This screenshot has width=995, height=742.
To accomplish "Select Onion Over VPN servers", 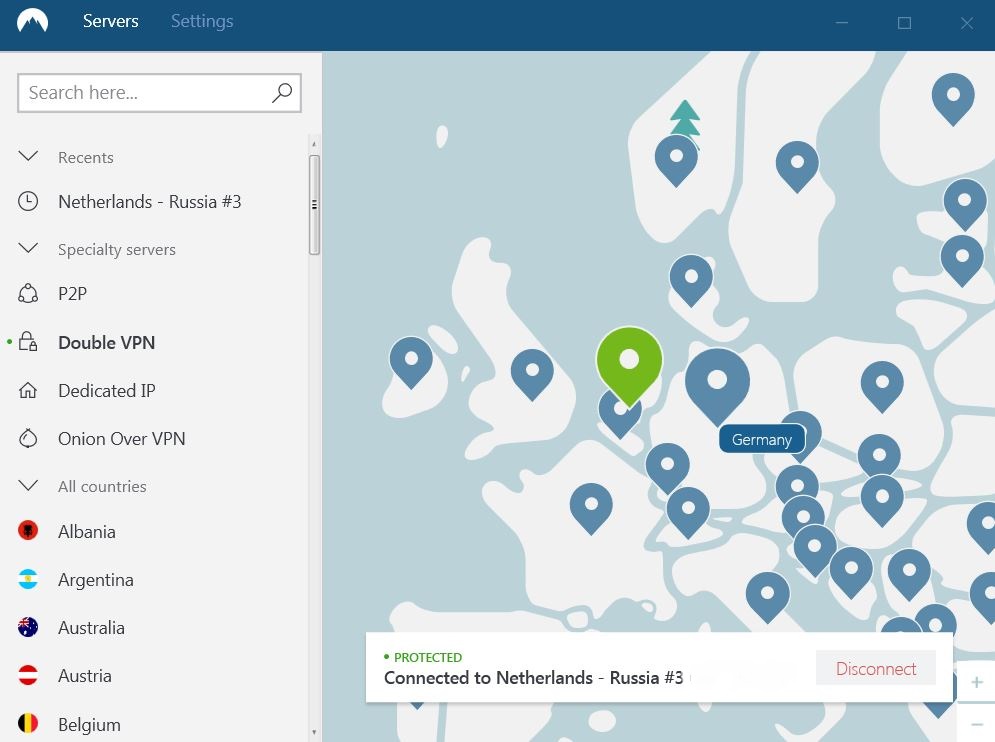I will click(121, 439).
